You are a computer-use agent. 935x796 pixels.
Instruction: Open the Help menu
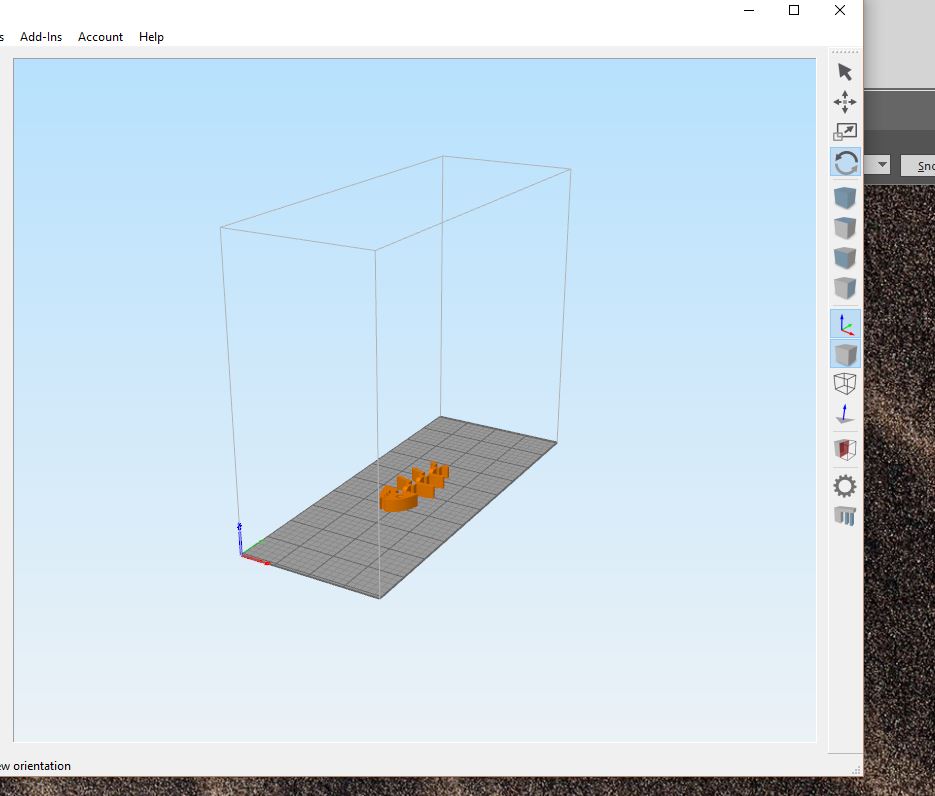coord(151,37)
